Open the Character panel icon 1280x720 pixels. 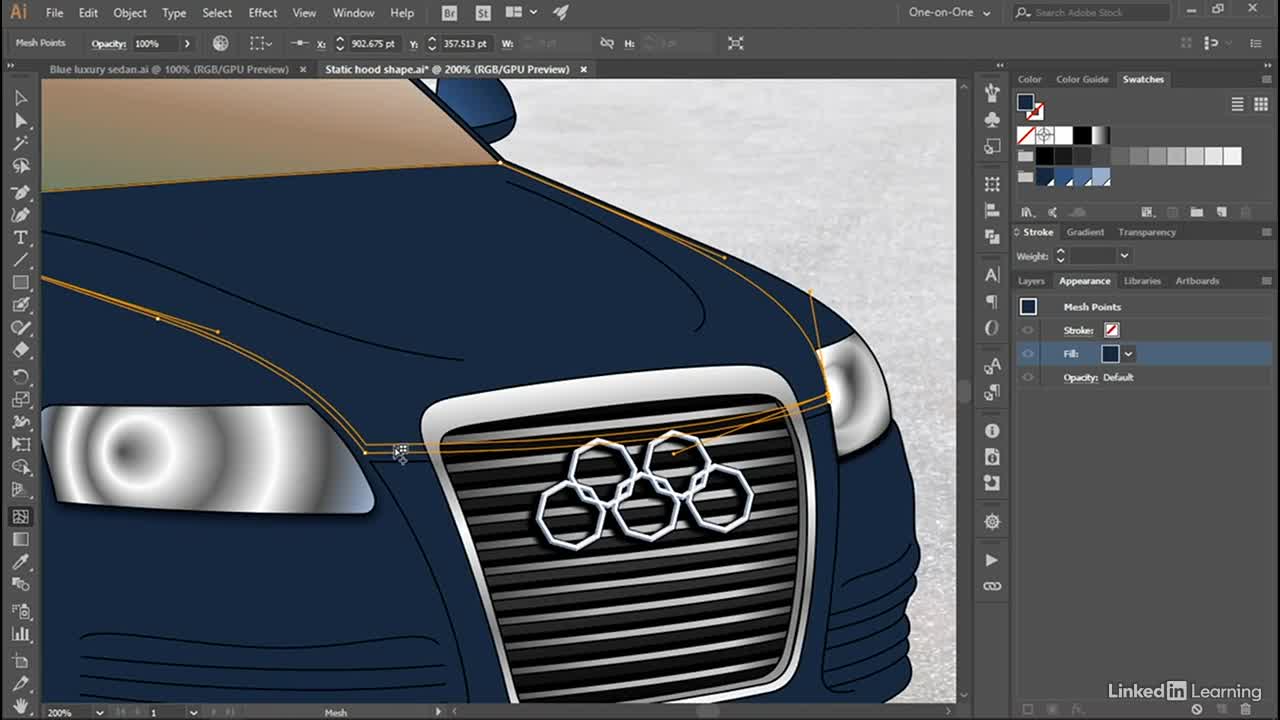(x=992, y=275)
